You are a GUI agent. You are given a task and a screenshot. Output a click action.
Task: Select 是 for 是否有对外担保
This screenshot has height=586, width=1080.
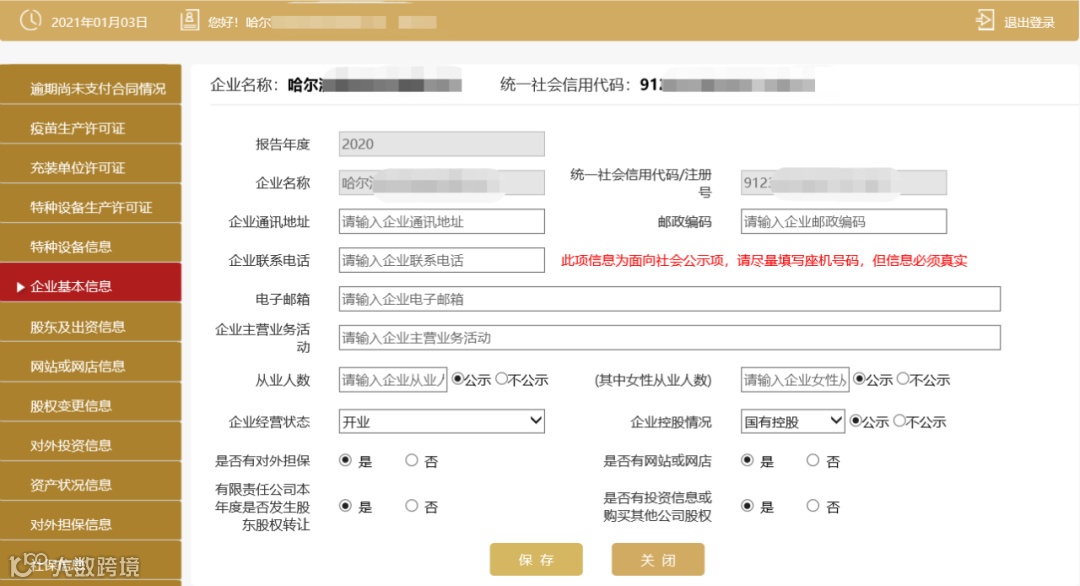345,460
